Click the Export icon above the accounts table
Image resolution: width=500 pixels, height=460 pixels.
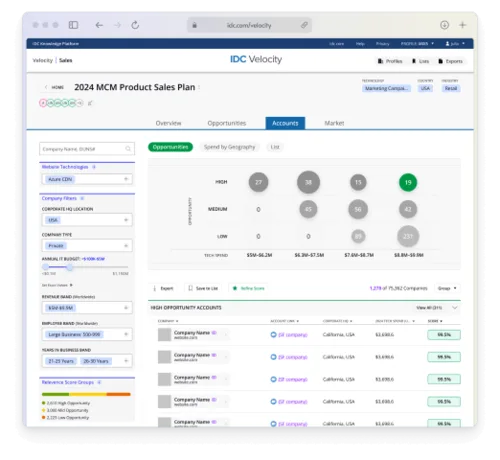154,288
